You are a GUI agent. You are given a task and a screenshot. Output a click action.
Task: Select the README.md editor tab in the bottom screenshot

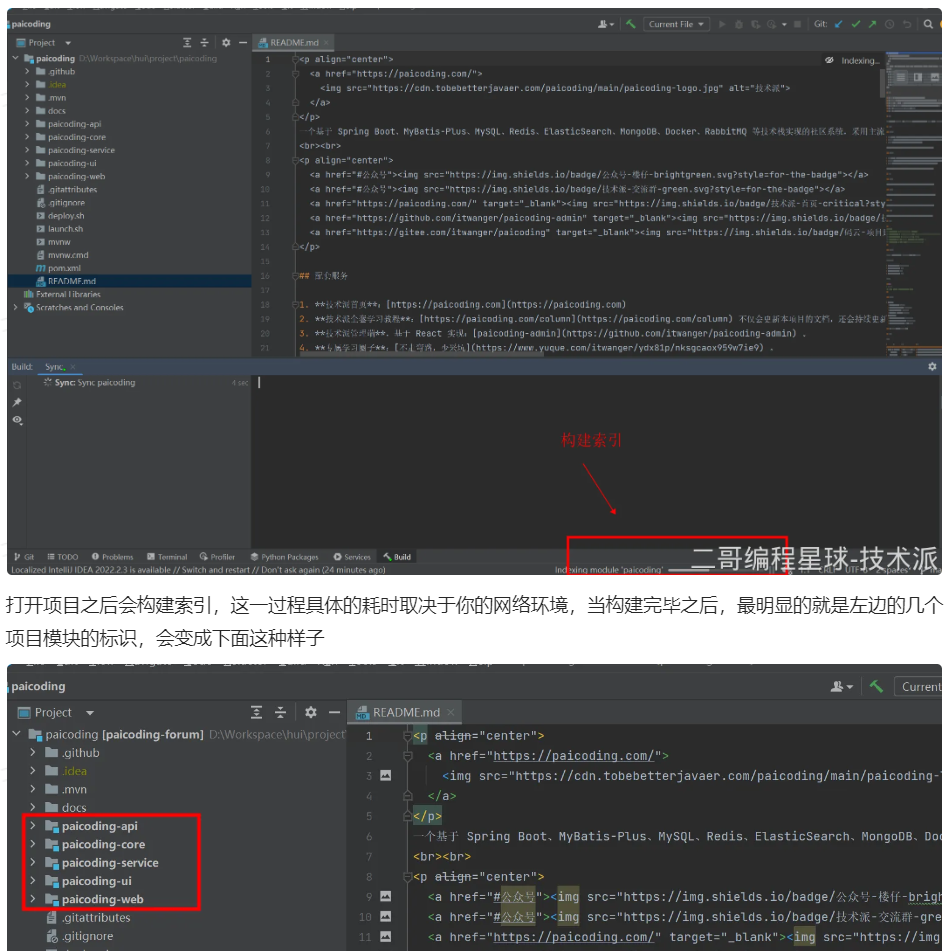click(x=405, y=712)
